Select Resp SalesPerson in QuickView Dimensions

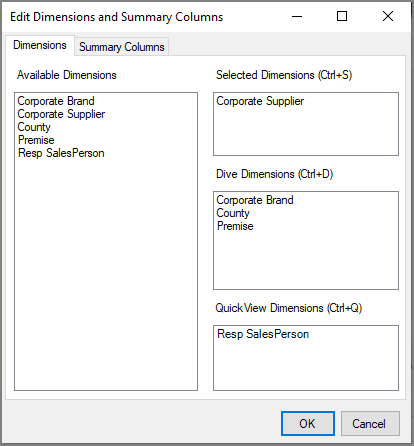tap(263, 334)
